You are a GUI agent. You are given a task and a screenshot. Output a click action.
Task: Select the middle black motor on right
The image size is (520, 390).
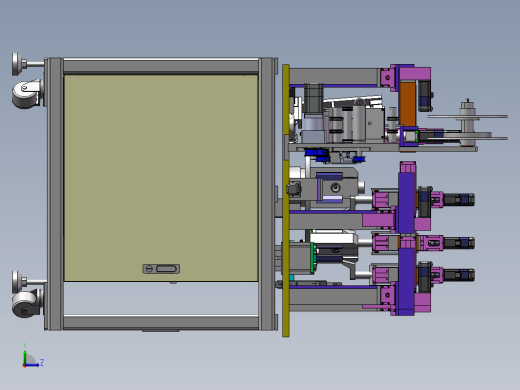tap(459, 243)
